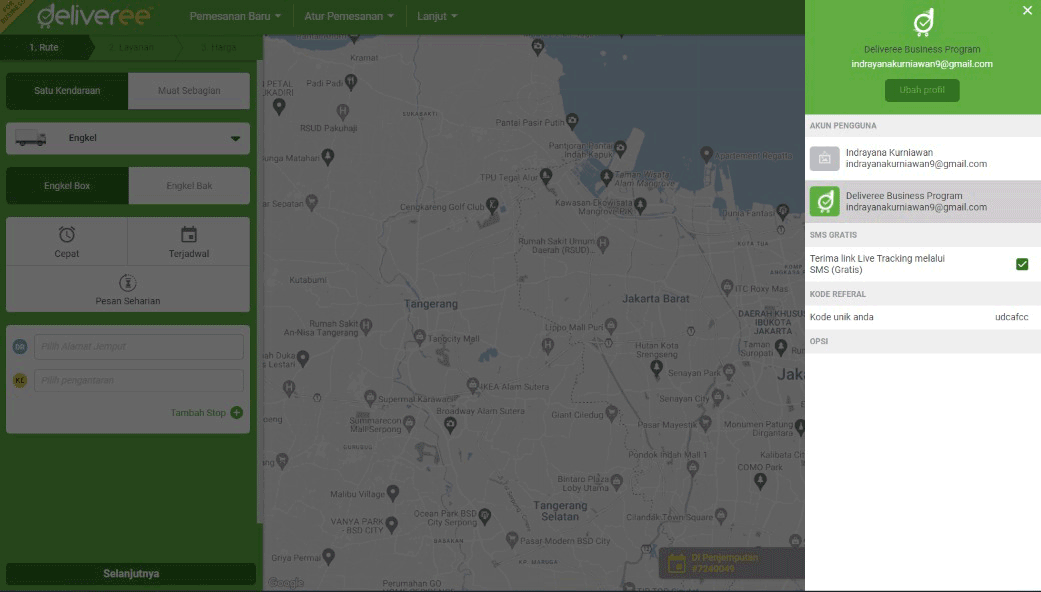The width and height of the screenshot is (1041, 592).
Task: Click the Selanjutnya button
Action: [131, 573]
